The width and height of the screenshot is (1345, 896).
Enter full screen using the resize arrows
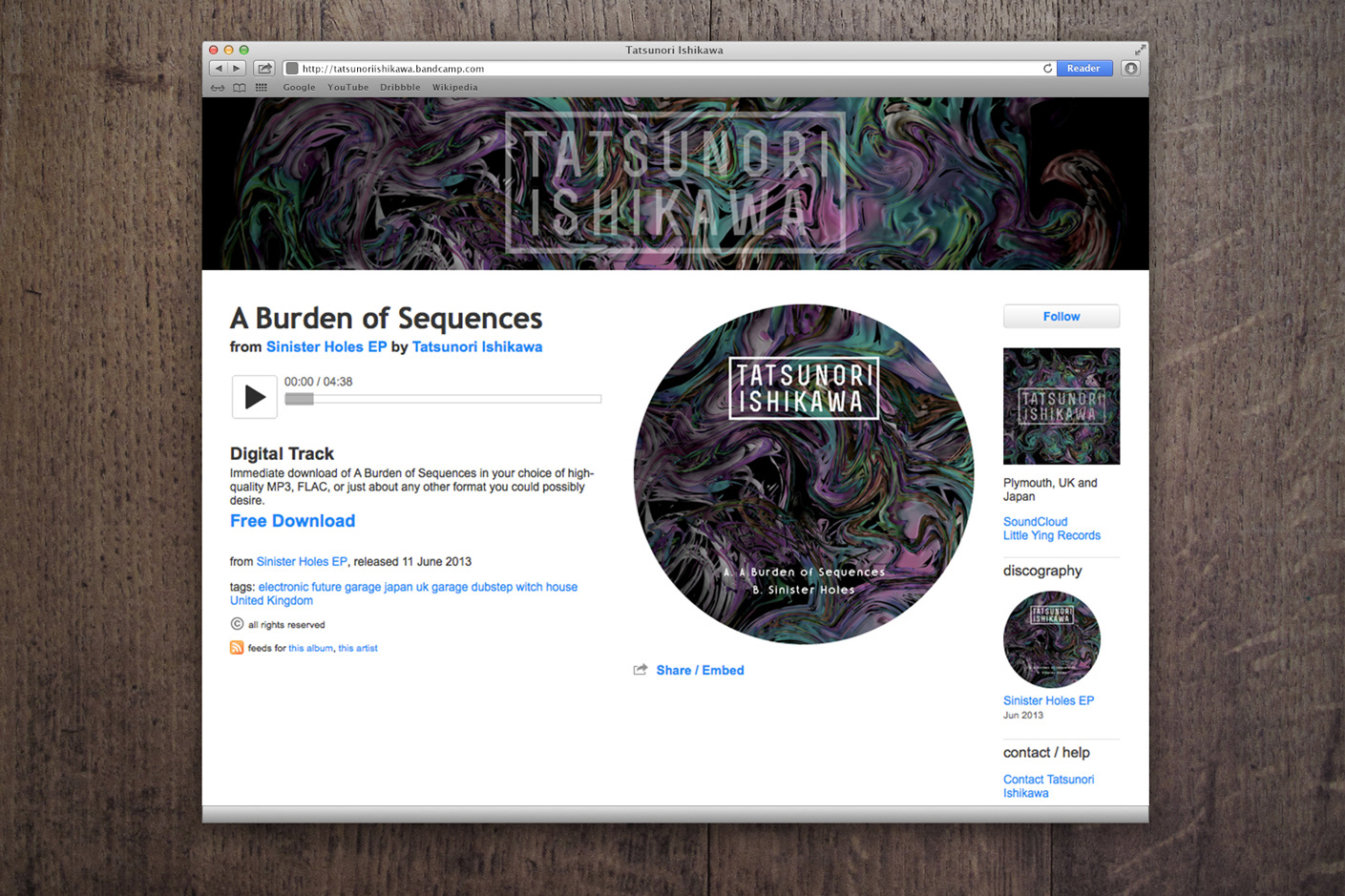(x=1140, y=50)
